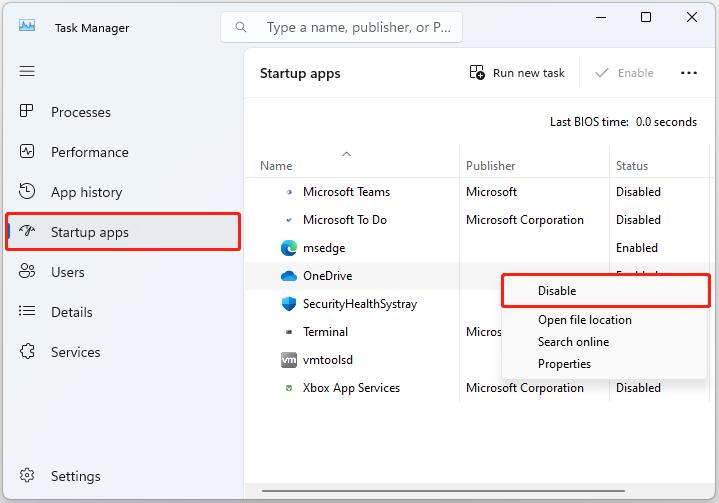719x503 pixels.
Task: Sort list by the Status column
Action: 632,166
